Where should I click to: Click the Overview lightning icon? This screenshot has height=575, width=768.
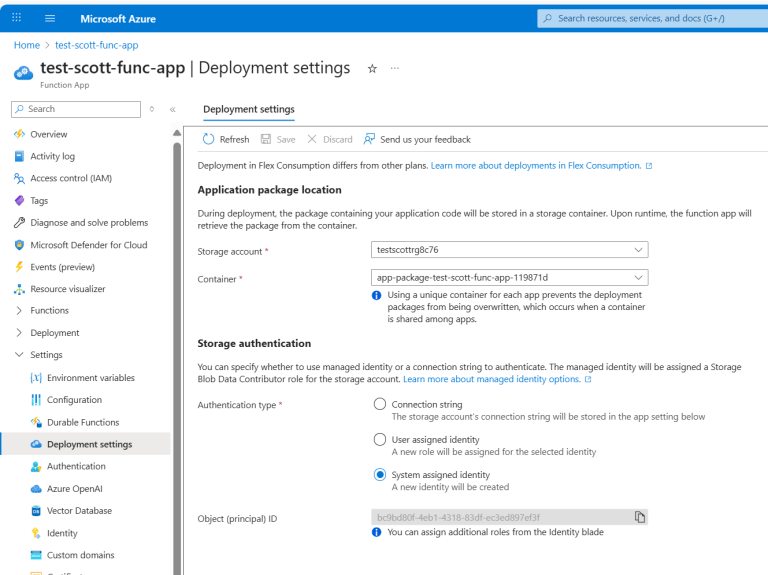pos(19,134)
